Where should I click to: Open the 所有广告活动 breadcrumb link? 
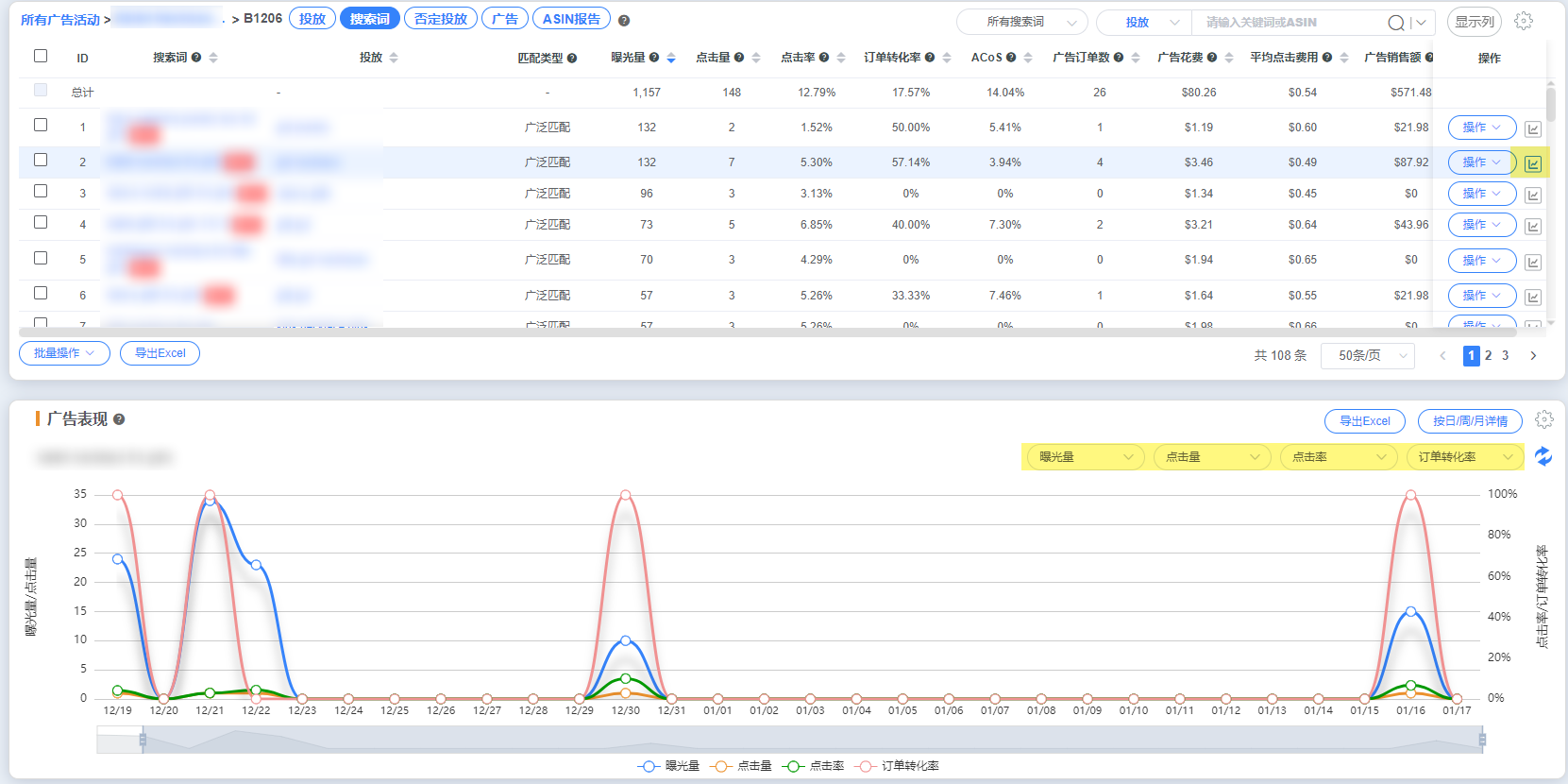[x=60, y=20]
